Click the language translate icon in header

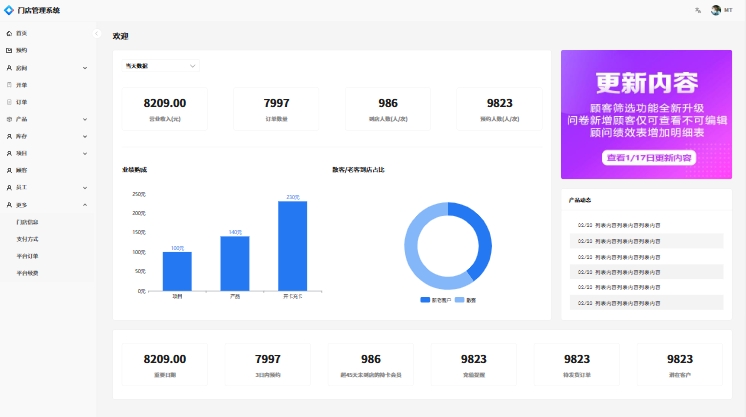(697, 10)
